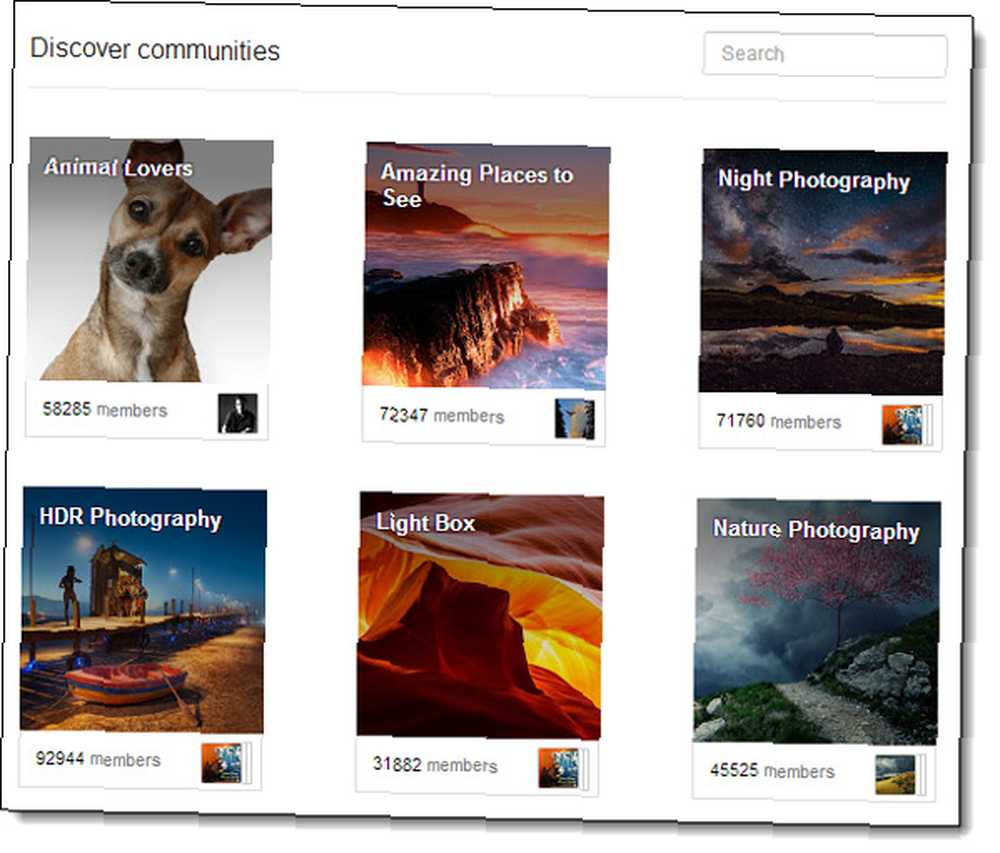Screen dimensions: 1000x853
Task: Select the Light Box title
Action: [x=425, y=523]
